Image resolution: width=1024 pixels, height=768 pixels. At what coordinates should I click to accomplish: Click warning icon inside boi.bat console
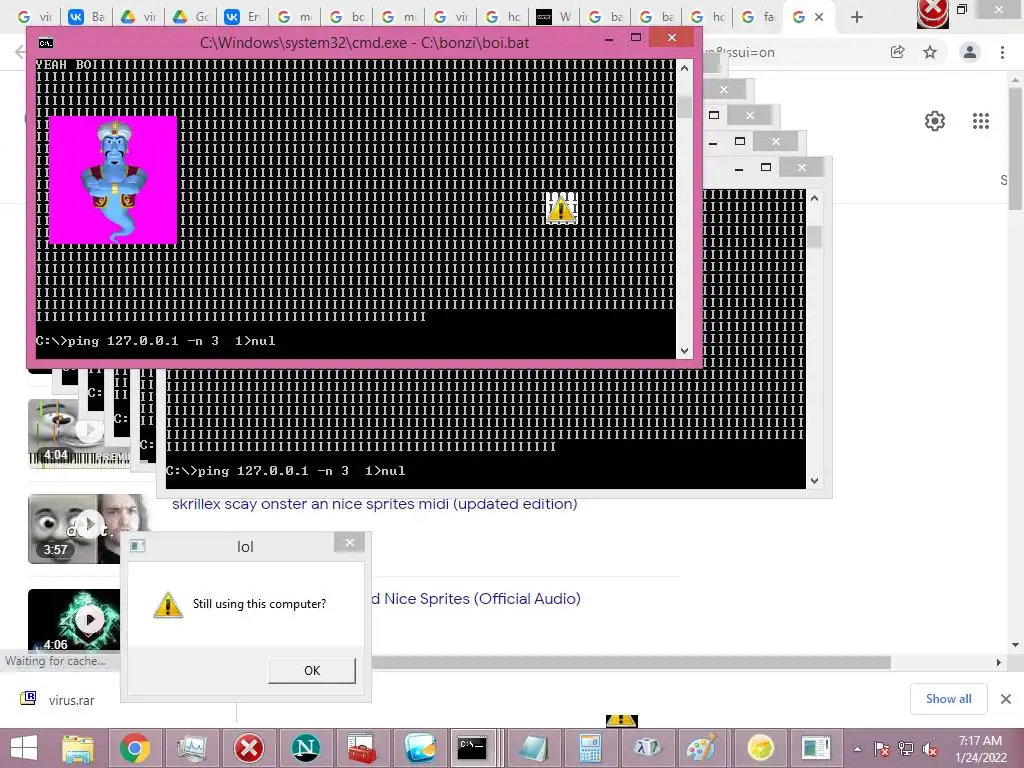coord(561,209)
